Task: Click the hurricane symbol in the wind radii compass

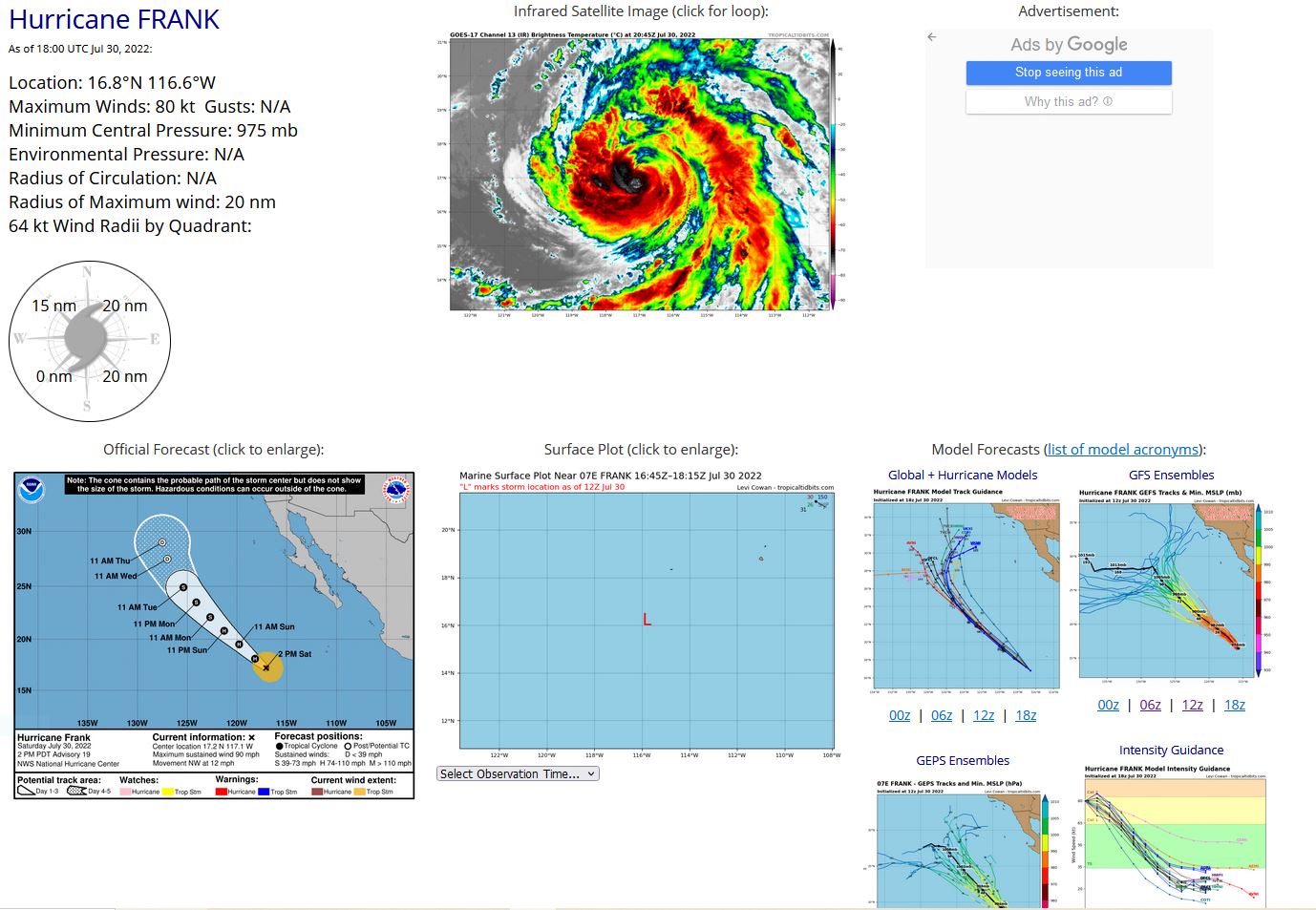Action: [87, 338]
